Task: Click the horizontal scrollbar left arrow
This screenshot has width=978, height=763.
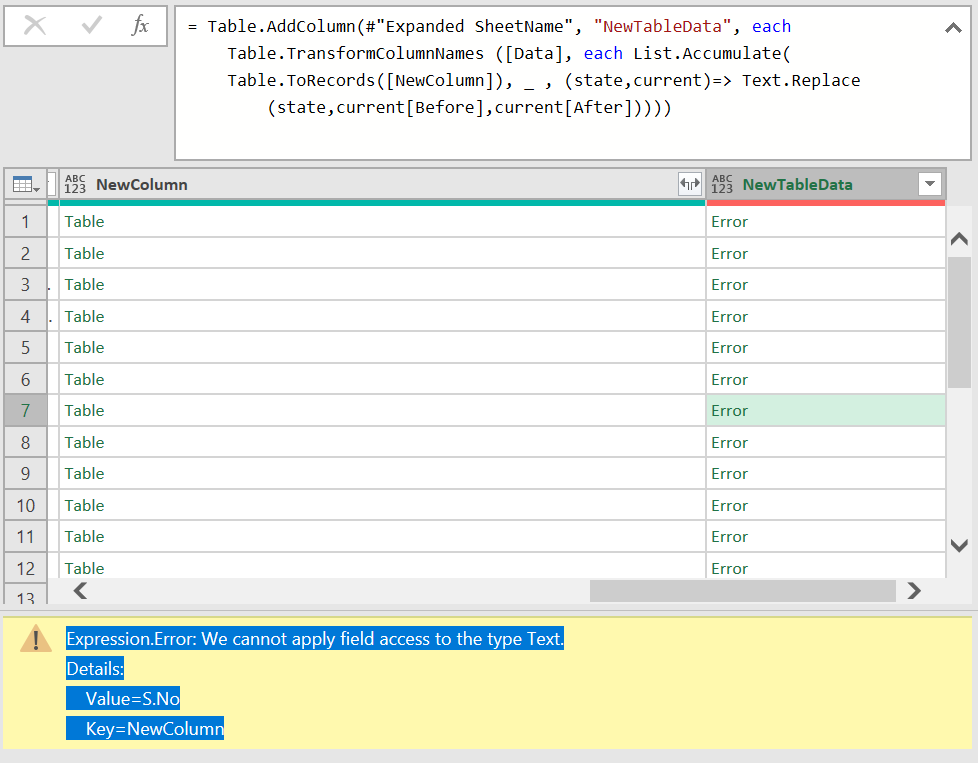Action: [x=80, y=590]
